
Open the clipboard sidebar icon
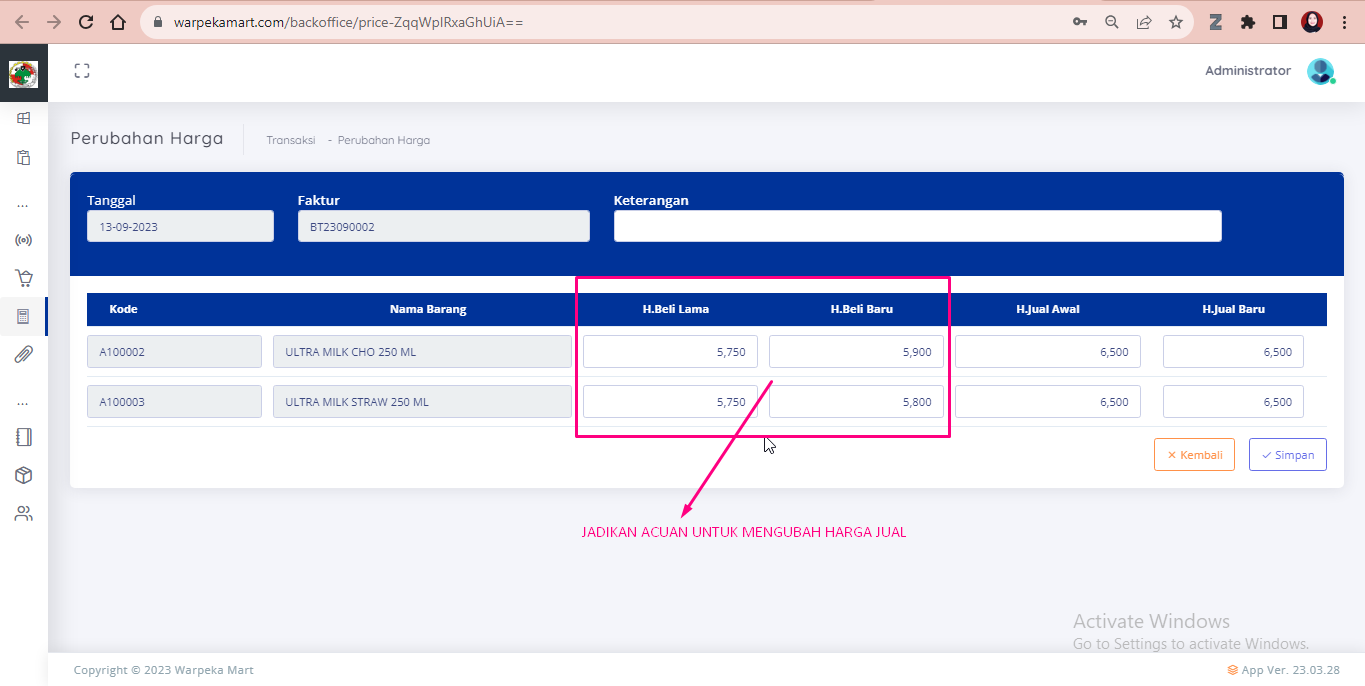pos(24,158)
